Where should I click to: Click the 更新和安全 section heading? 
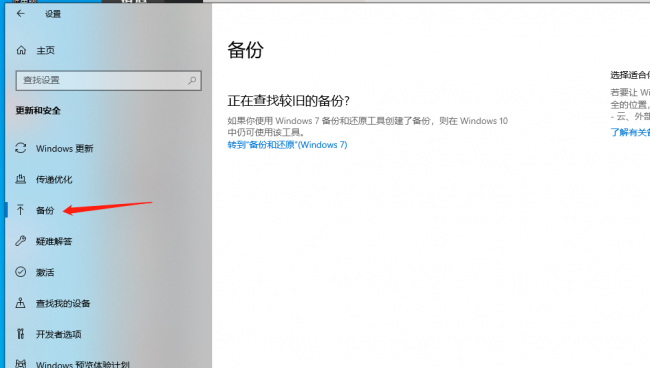pos(38,111)
